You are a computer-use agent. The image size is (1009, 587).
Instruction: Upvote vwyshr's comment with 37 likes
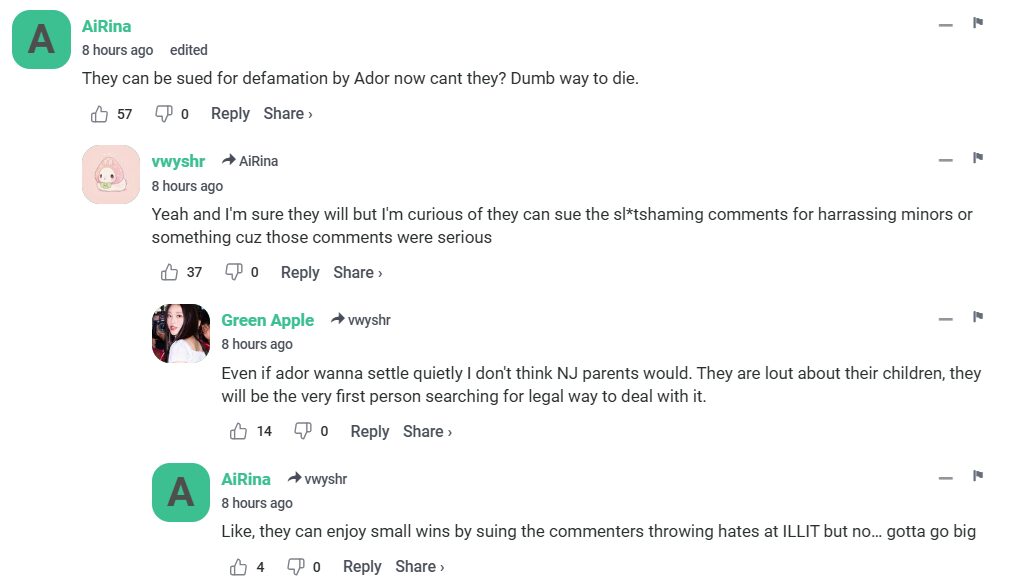point(169,272)
